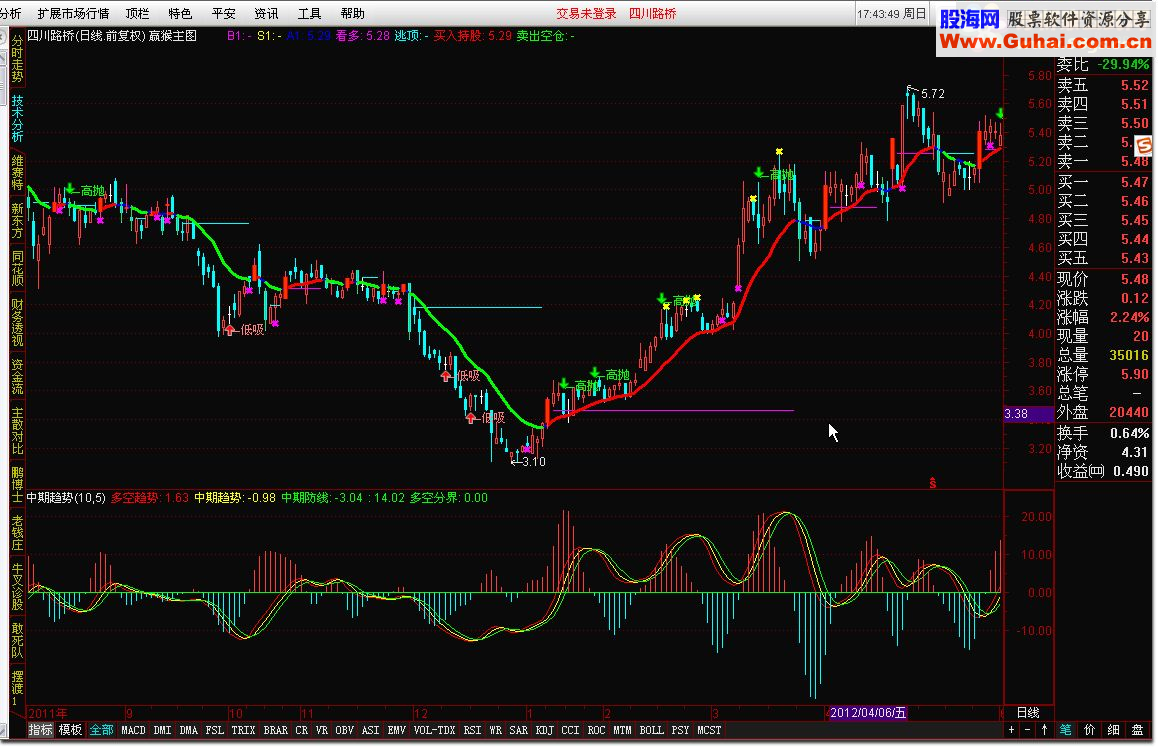Open the 财务透视 sidebar tab
The height and width of the screenshot is (747, 1158).
click(x=17, y=323)
